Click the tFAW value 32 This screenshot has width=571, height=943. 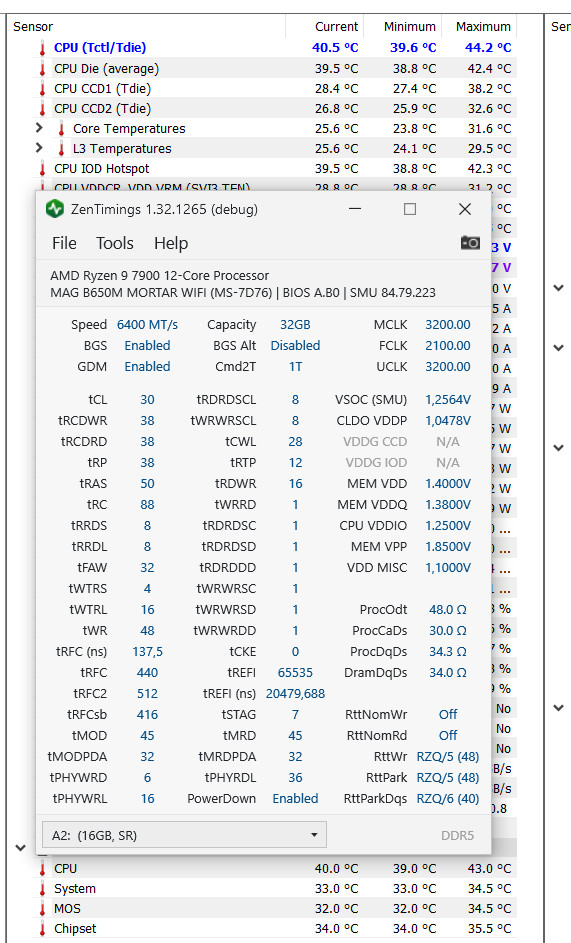[147, 568]
